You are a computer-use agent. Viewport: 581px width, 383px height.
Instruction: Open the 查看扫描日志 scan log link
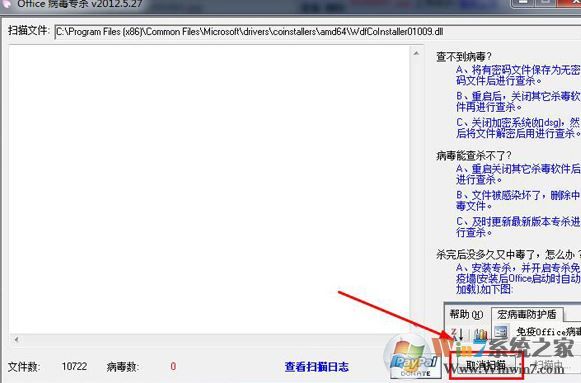316,367
